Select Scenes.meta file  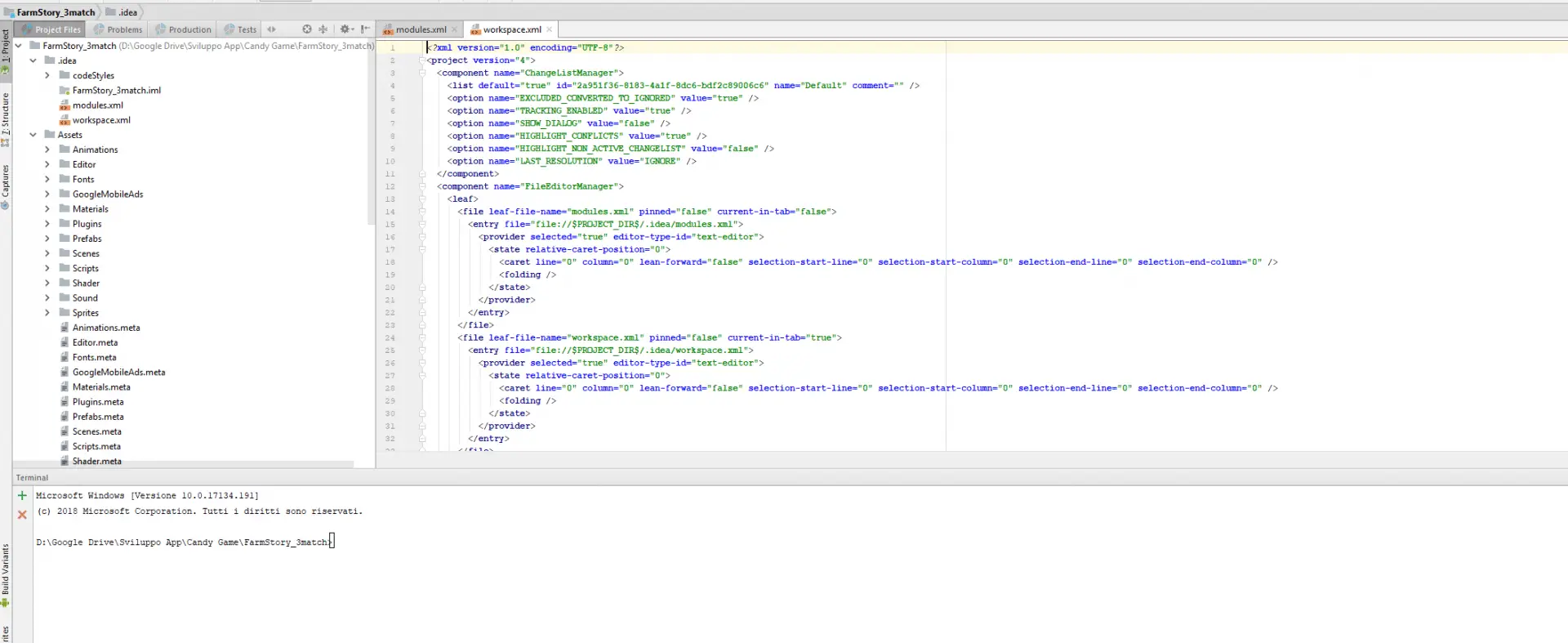tap(96, 431)
